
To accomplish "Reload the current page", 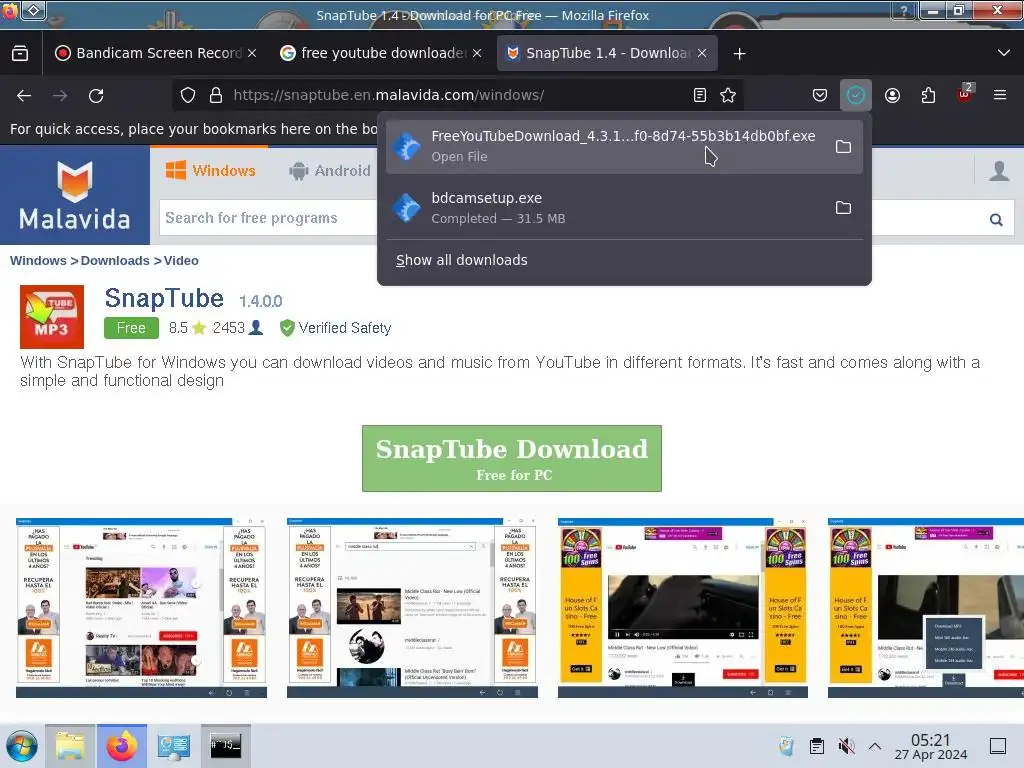I will [96, 95].
